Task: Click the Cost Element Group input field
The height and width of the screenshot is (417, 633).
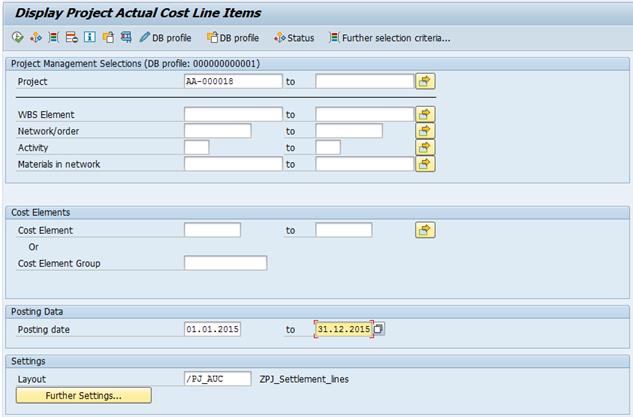Action: 225,263
